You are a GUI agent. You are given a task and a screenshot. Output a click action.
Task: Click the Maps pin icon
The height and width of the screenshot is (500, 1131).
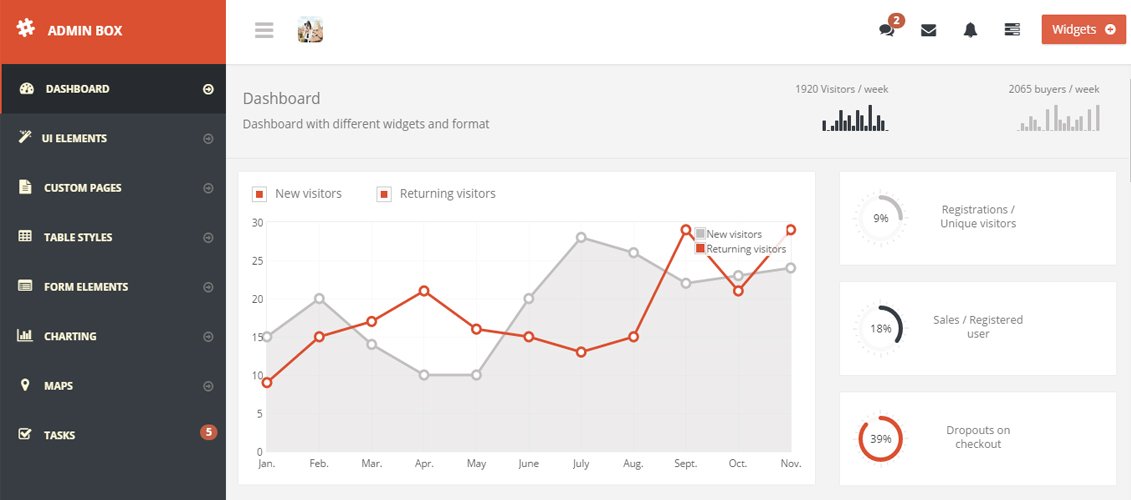[x=25, y=386]
